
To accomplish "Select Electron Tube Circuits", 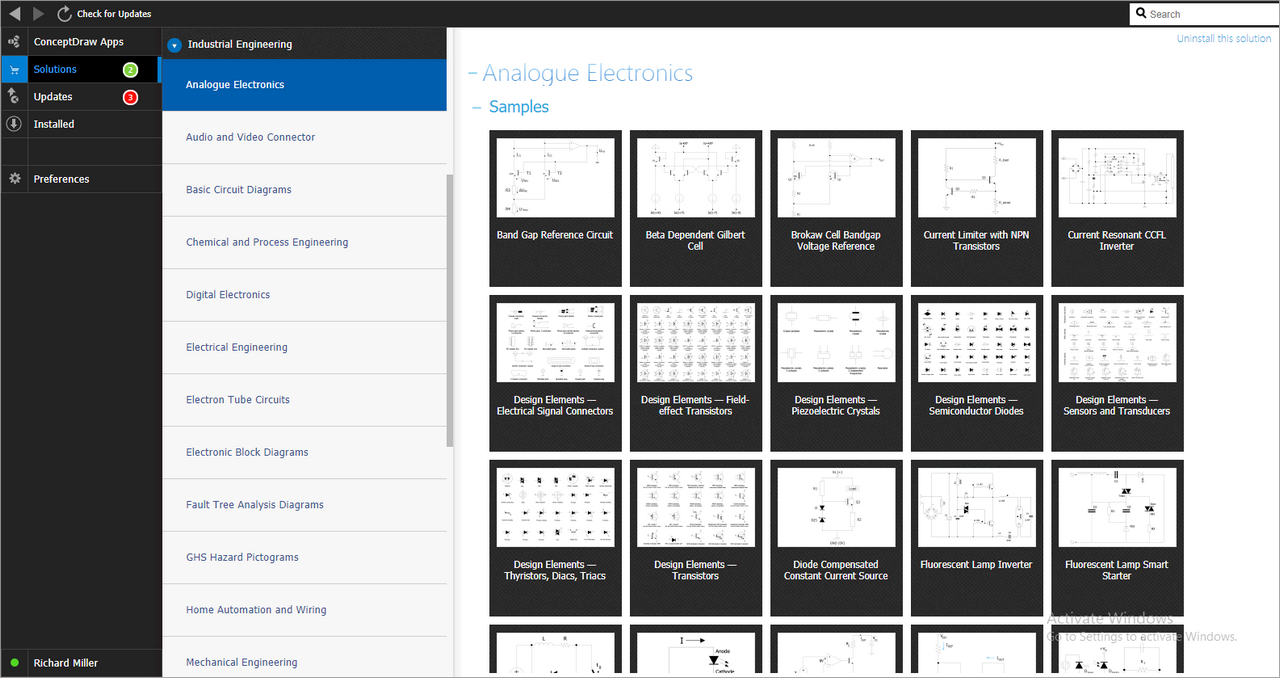I will click(304, 400).
